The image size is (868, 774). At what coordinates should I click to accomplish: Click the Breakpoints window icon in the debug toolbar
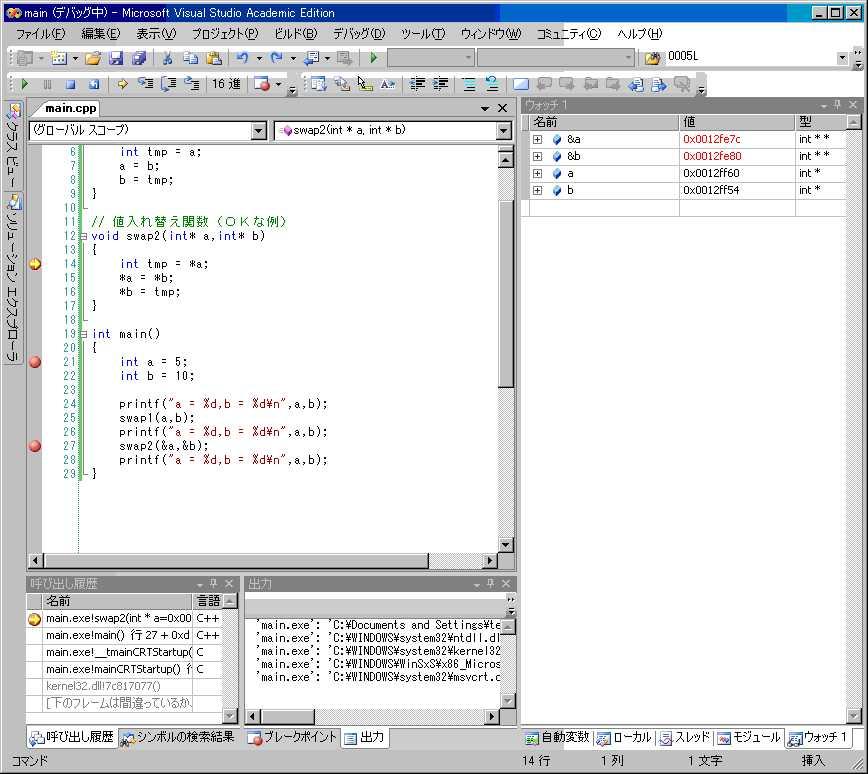click(x=262, y=84)
